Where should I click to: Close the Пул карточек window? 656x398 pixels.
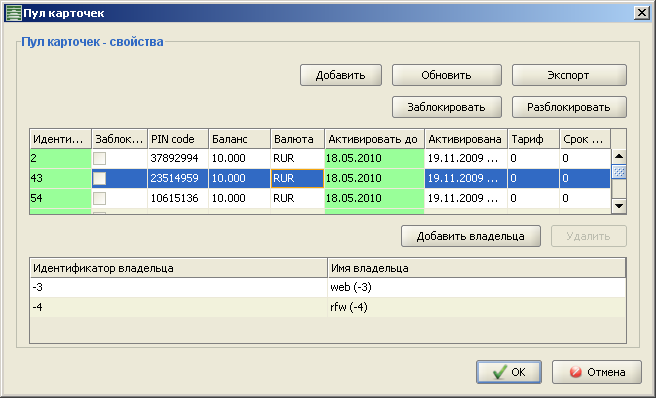(x=641, y=13)
